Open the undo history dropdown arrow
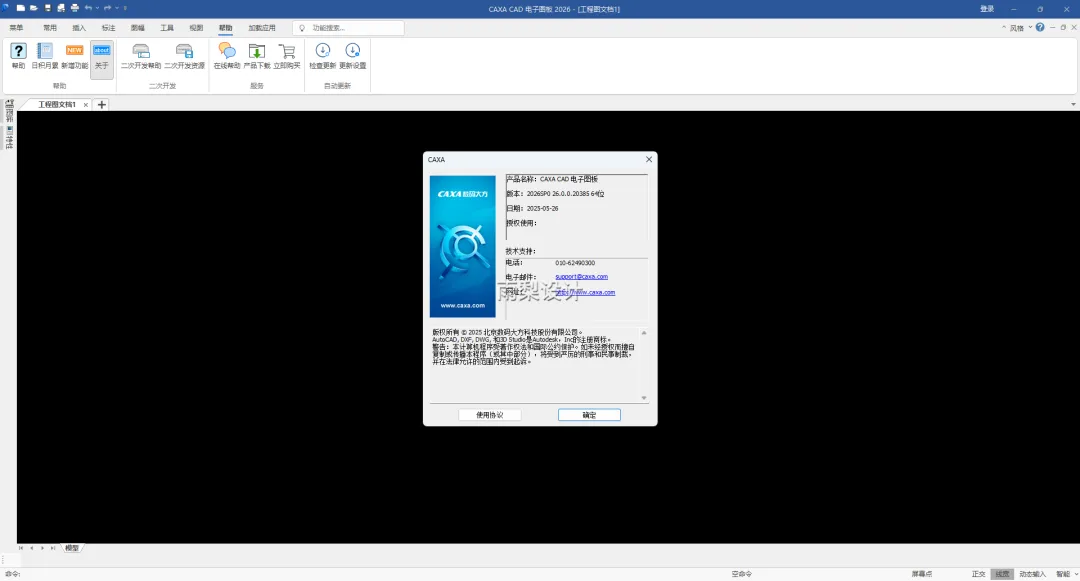This screenshot has height=581, width=1080. click(x=97, y=8)
